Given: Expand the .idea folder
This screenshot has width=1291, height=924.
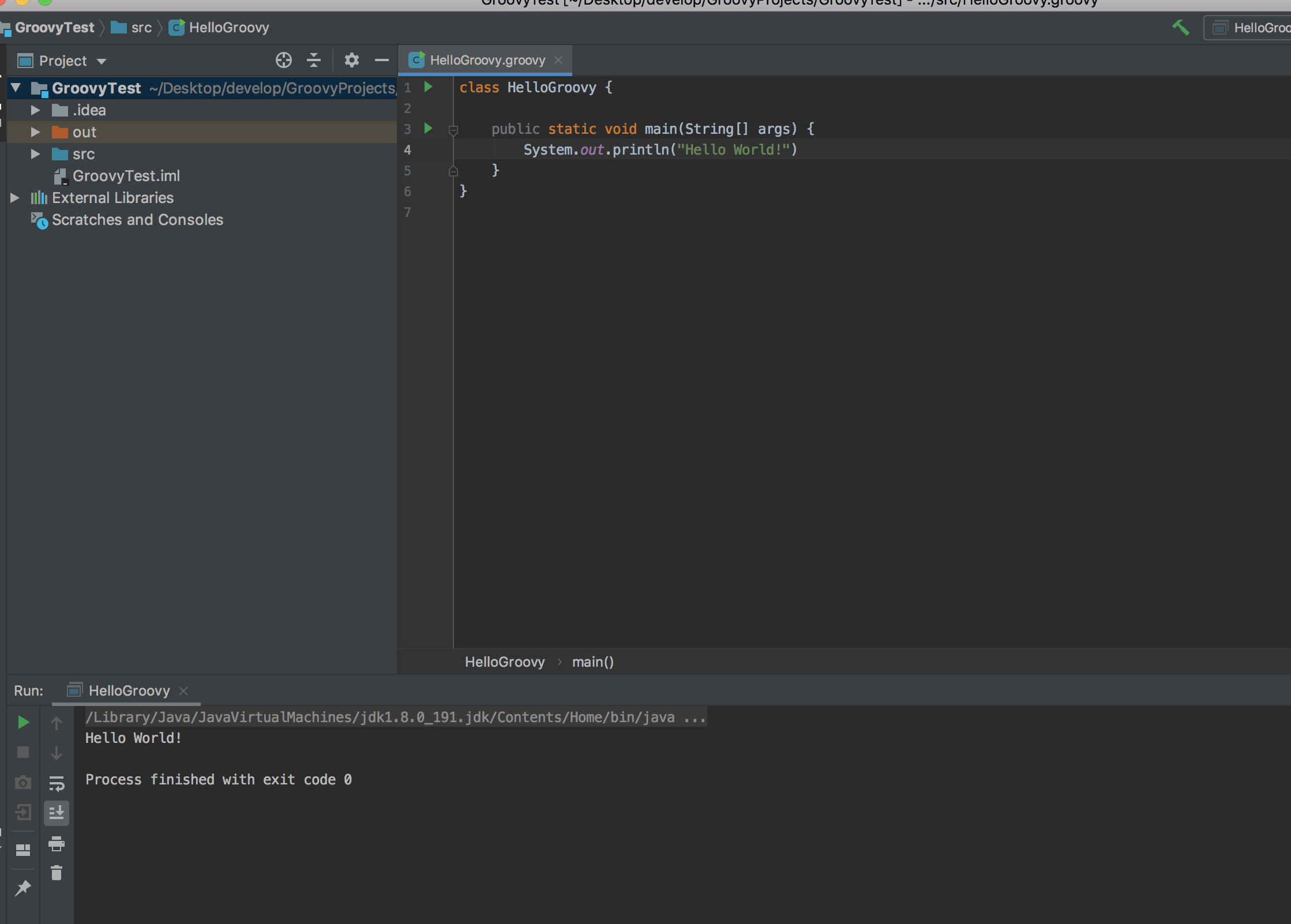Looking at the screenshot, I should pyautogui.click(x=35, y=110).
